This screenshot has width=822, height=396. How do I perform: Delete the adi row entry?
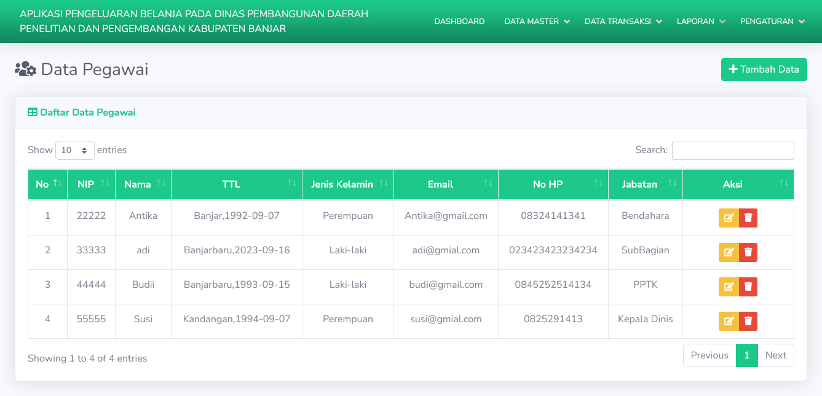[748, 252]
